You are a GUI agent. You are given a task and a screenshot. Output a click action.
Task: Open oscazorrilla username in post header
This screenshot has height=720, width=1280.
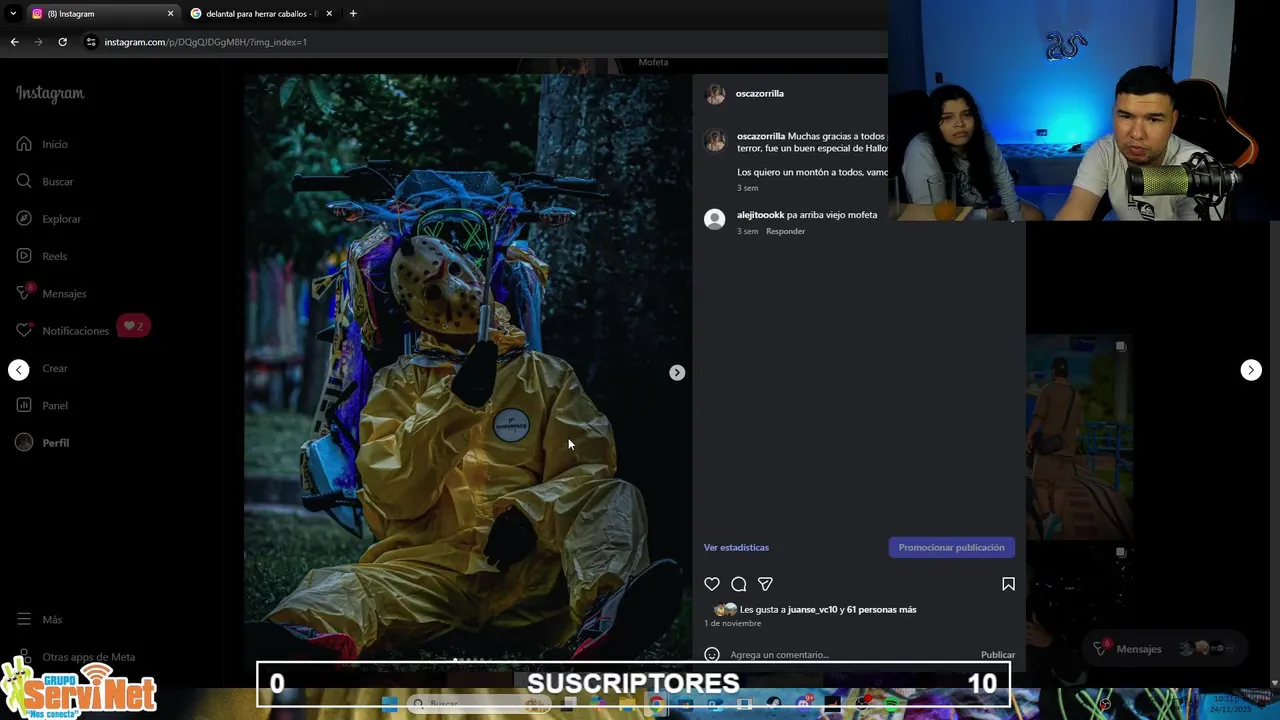point(760,94)
